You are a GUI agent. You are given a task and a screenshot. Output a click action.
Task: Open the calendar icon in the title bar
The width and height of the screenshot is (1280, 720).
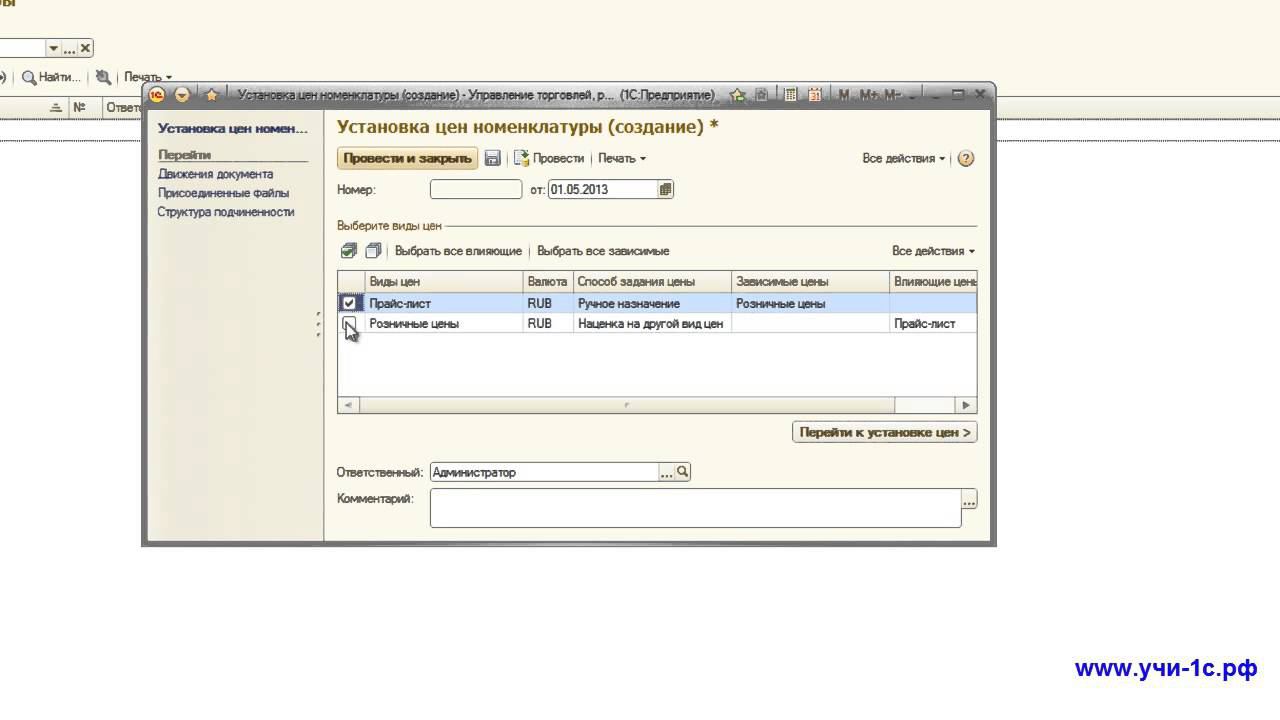[x=815, y=95]
